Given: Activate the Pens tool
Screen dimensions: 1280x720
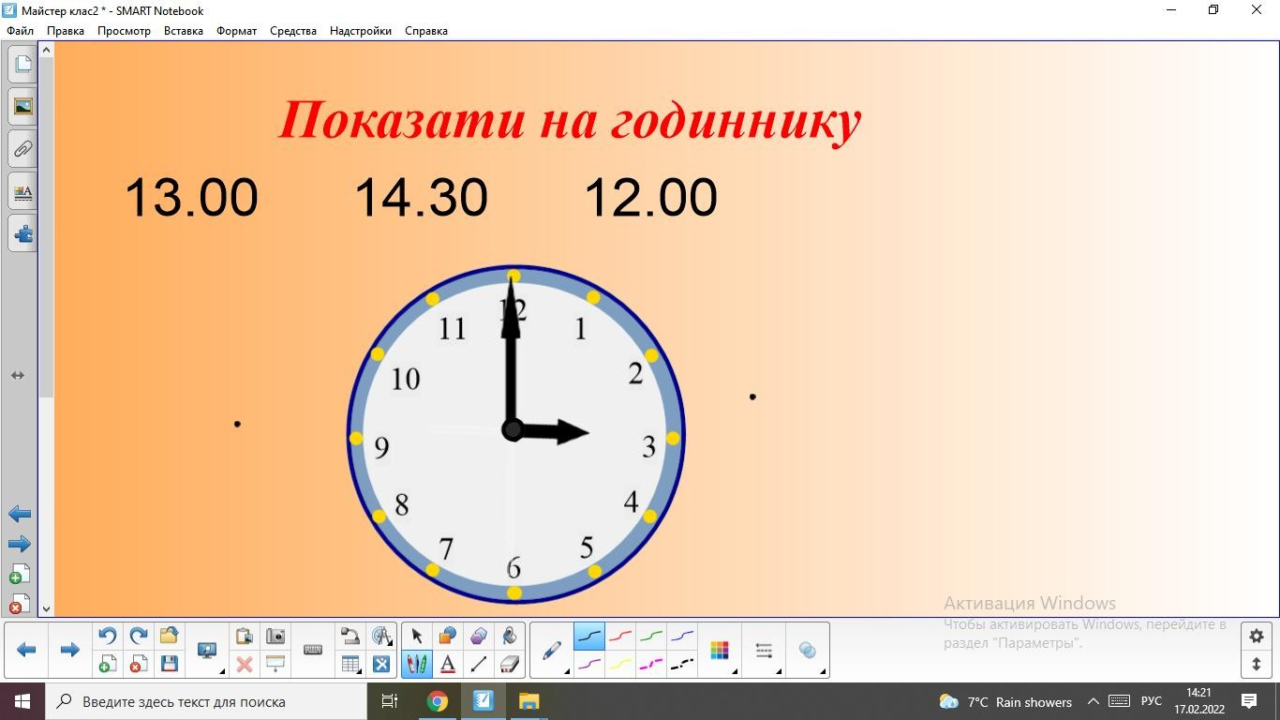Looking at the screenshot, I should coord(417,664).
